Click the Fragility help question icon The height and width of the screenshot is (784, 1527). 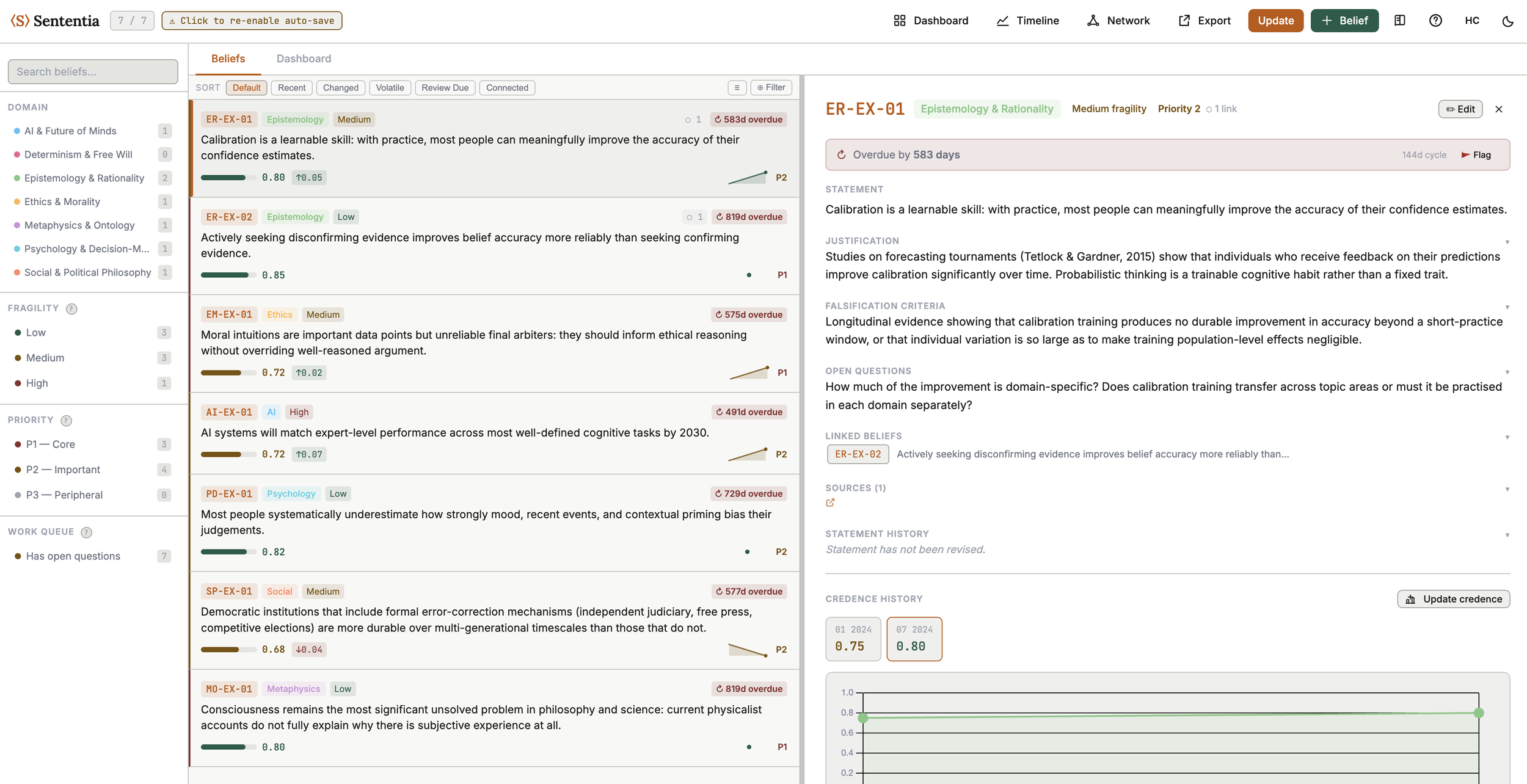(x=71, y=308)
